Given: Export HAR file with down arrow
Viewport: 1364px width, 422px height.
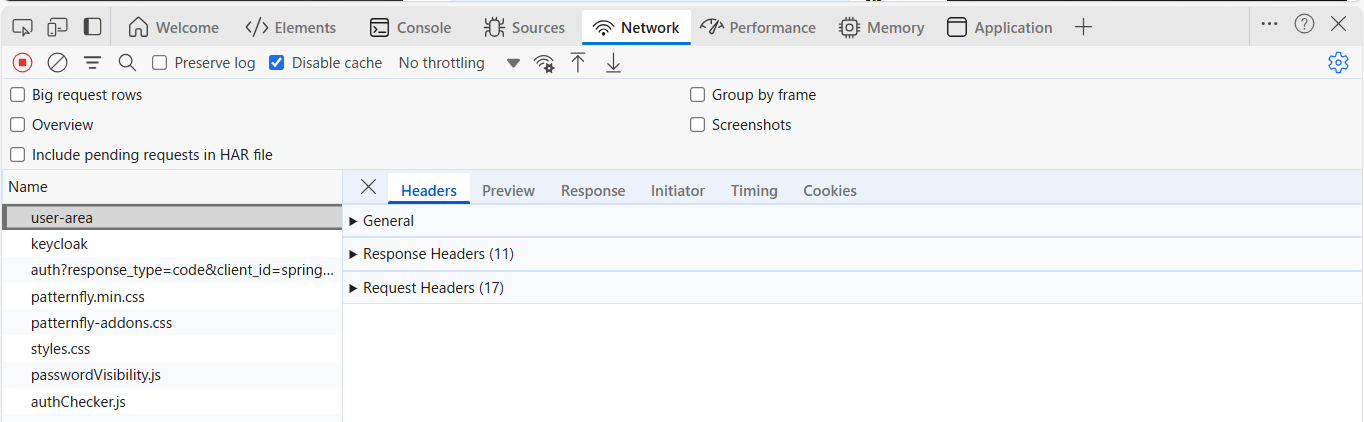Looking at the screenshot, I should (x=613, y=63).
